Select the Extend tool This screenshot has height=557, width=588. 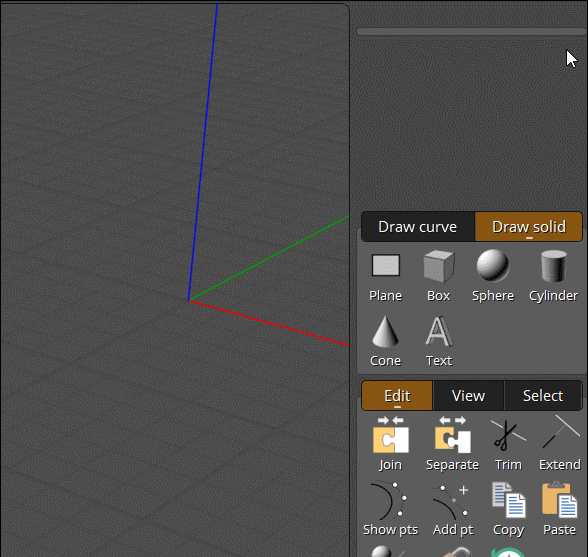click(x=560, y=443)
